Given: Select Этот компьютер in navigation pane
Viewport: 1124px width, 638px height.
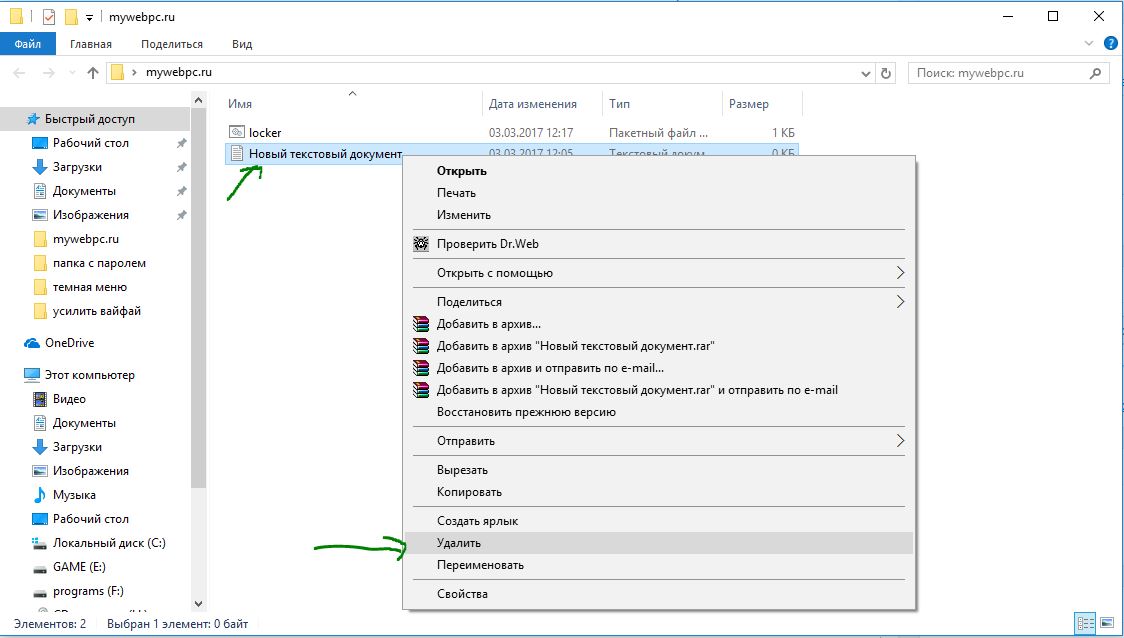Looking at the screenshot, I should click(90, 374).
